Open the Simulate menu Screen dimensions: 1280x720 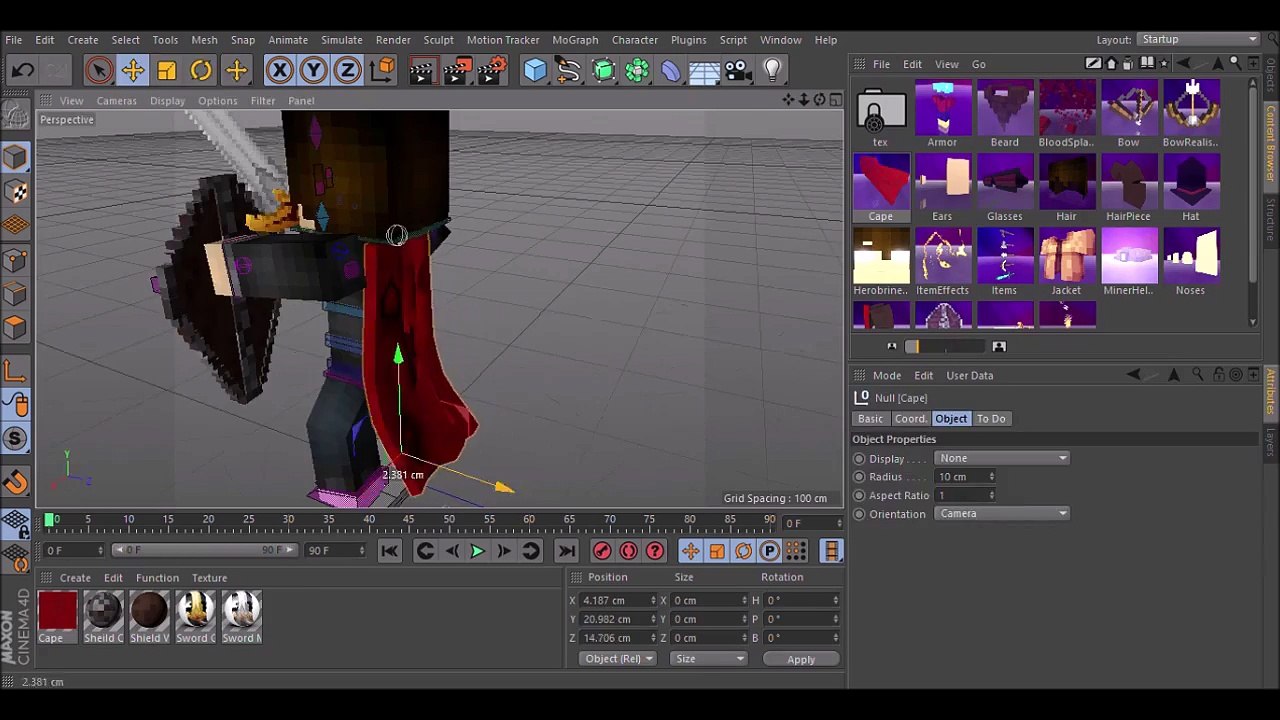point(342,40)
